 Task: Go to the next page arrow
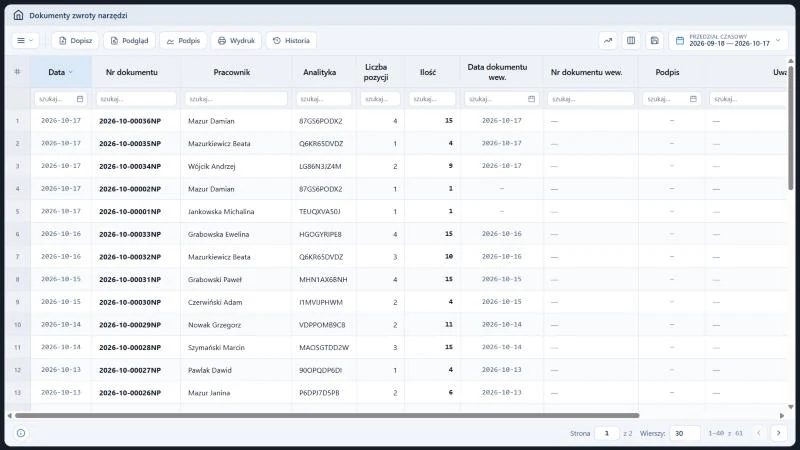(x=779, y=433)
